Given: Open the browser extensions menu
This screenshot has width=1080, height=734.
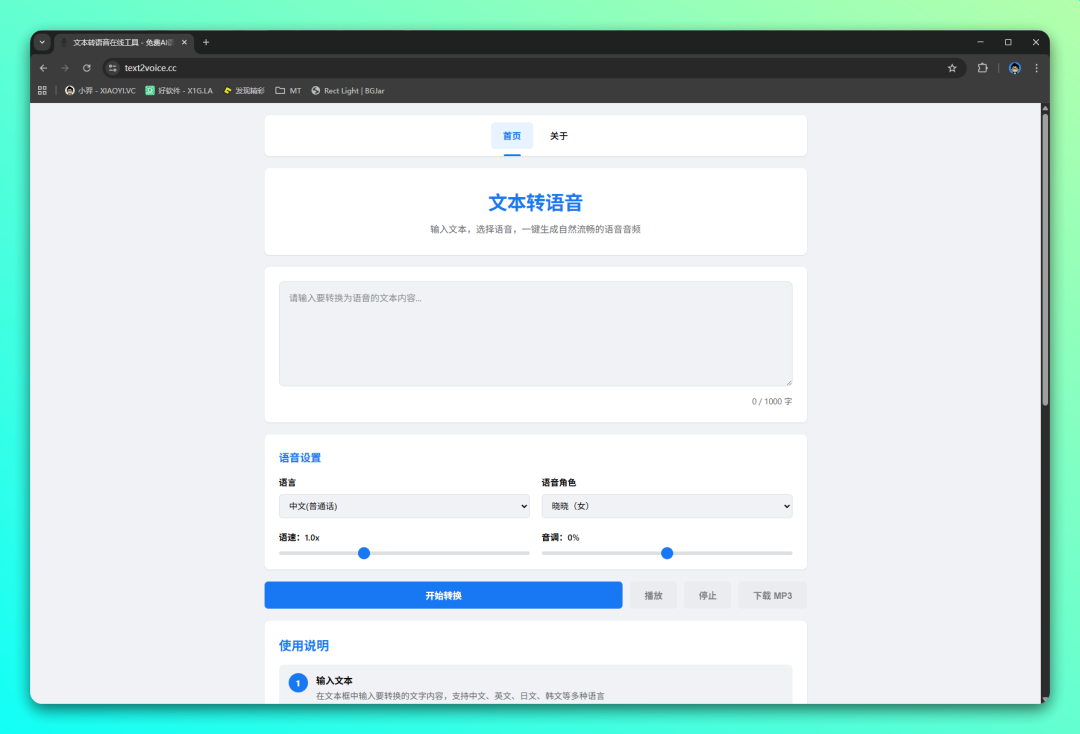Looking at the screenshot, I should pos(983,68).
